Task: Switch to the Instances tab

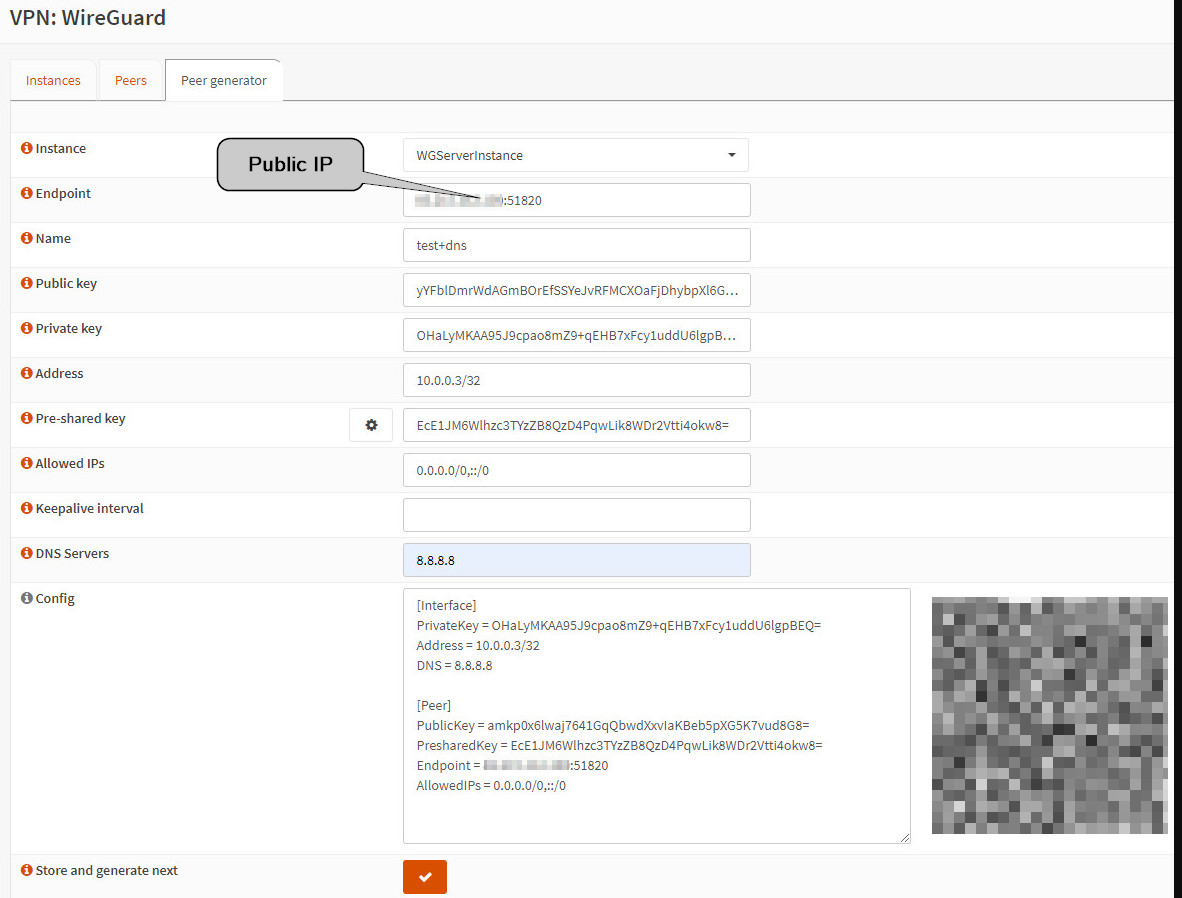Action: click(53, 81)
